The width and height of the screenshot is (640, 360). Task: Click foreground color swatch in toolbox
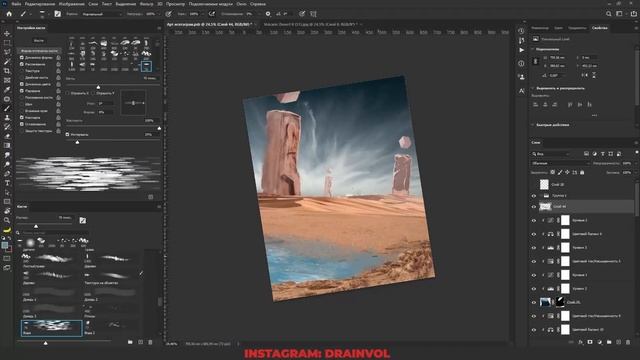[x=4, y=245]
